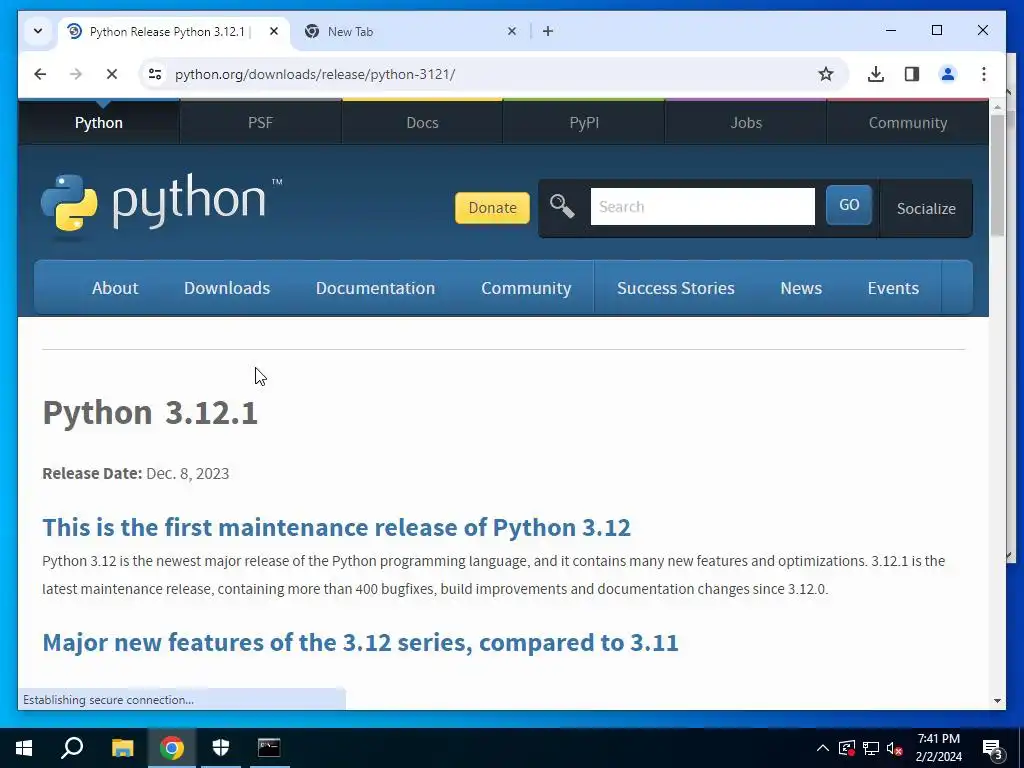Image resolution: width=1024 pixels, height=768 pixels.
Task: Click 'Major new features of the 3.12 series' heading
Action: [x=360, y=643]
